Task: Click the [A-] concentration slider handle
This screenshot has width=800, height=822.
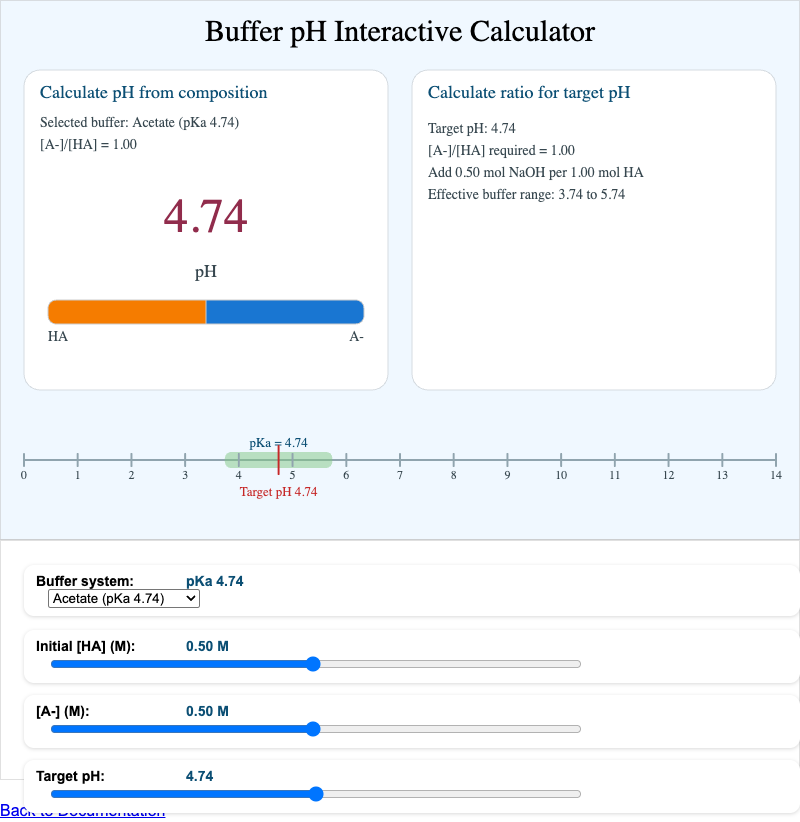Action: [314, 728]
